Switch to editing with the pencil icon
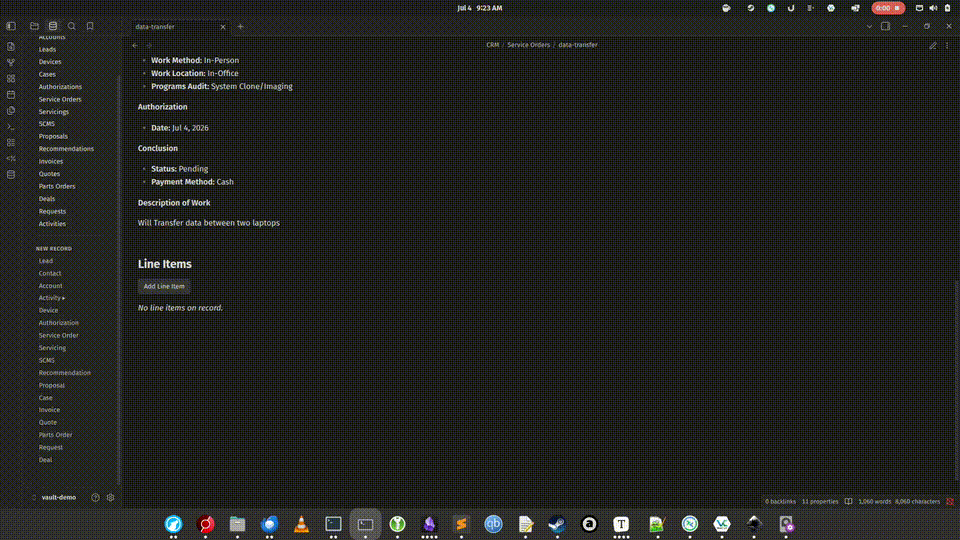Image resolution: width=960 pixels, height=540 pixels. (x=932, y=45)
